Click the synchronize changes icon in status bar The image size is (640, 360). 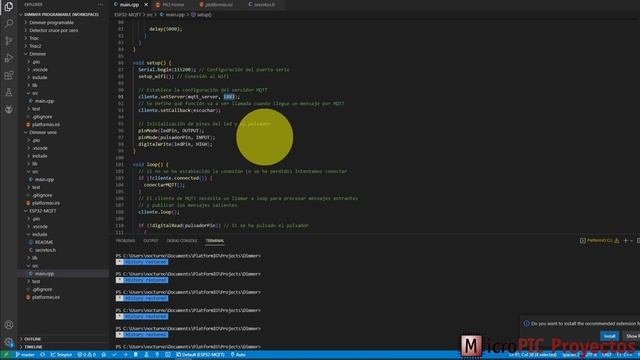(42, 355)
